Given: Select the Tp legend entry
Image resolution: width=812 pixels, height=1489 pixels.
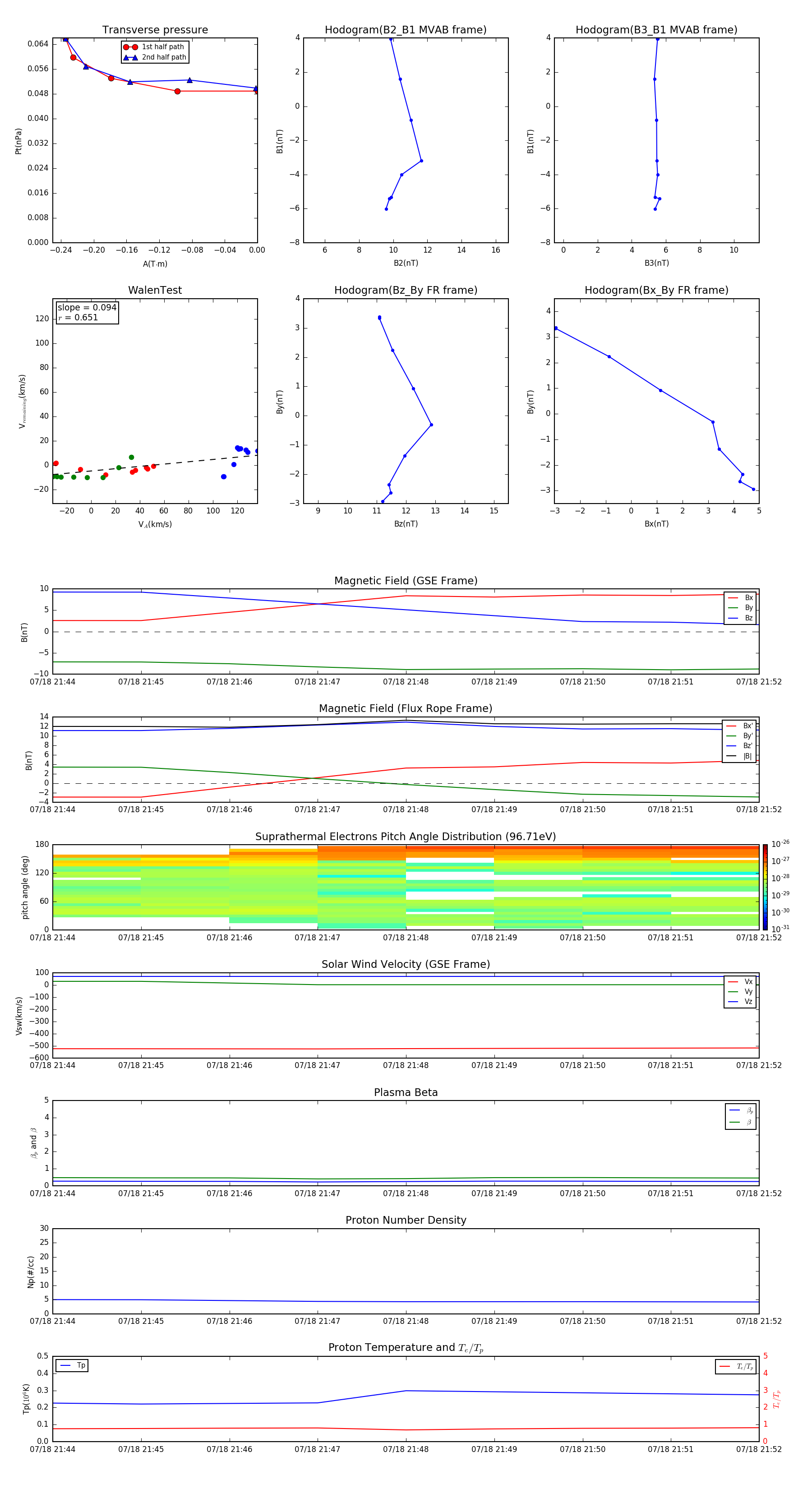Looking at the screenshot, I should coord(72,1365).
